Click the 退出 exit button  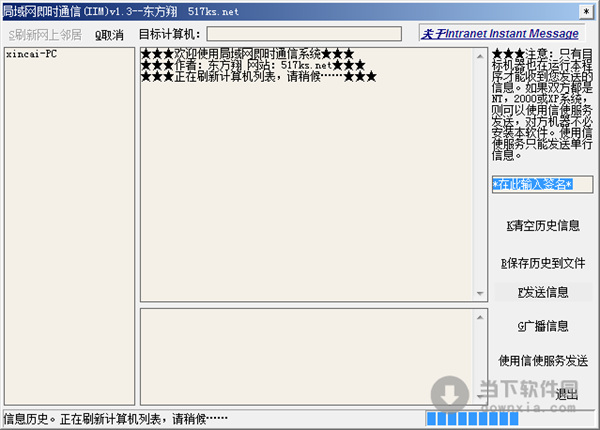coord(567,394)
